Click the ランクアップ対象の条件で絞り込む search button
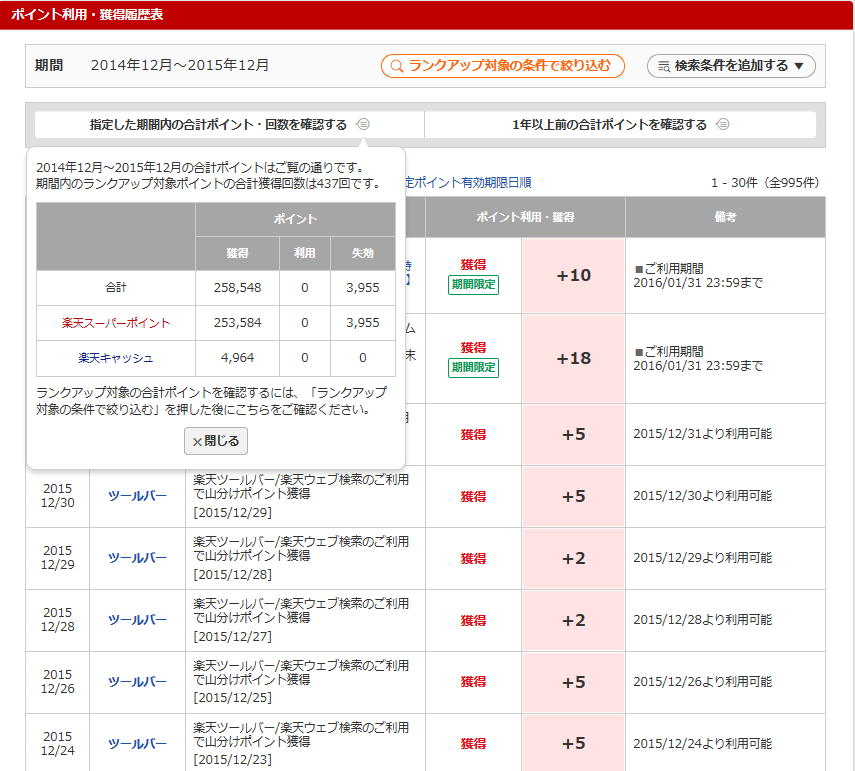 pos(502,66)
